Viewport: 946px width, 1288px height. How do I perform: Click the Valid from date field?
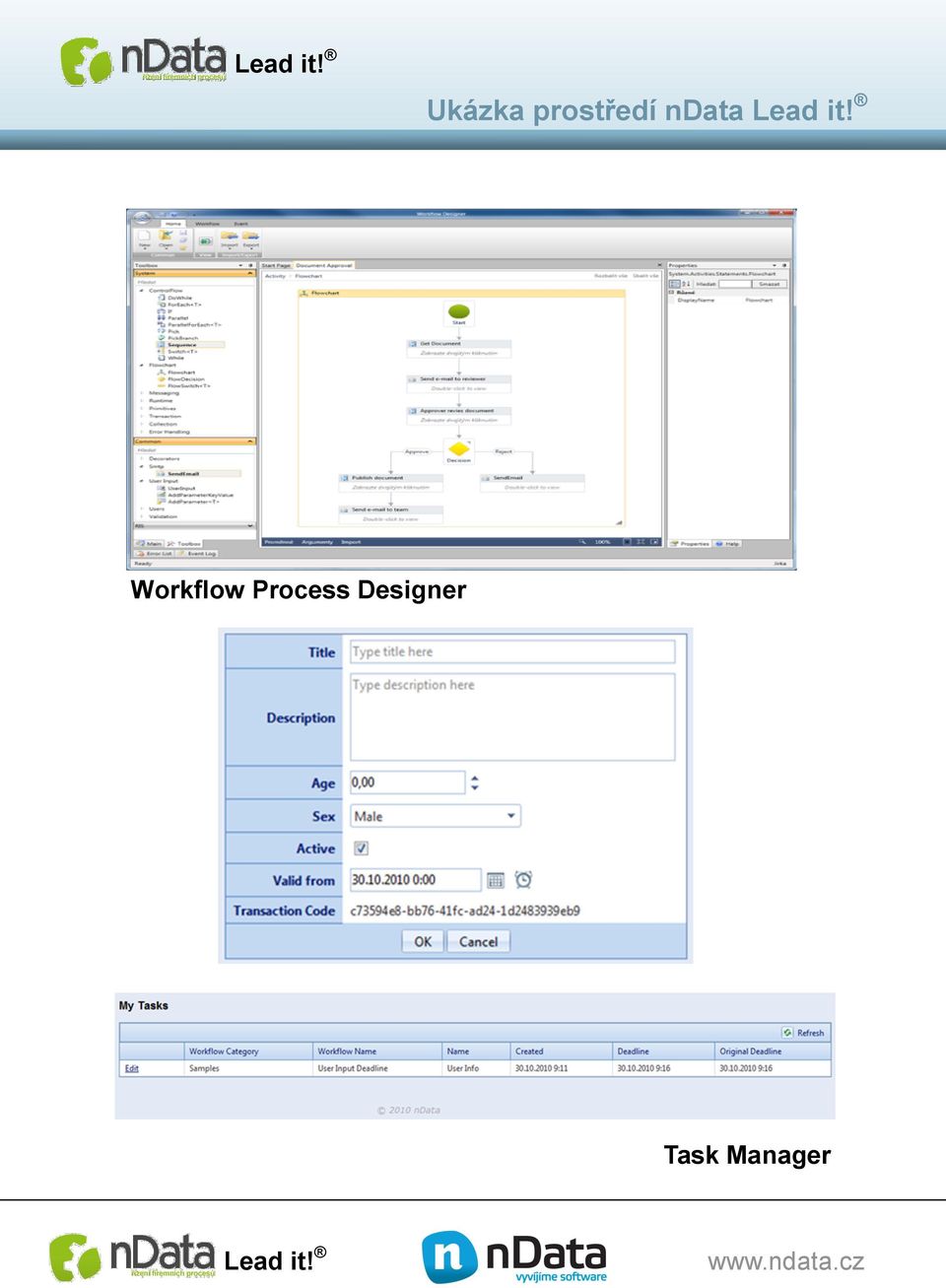coord(415,880)
